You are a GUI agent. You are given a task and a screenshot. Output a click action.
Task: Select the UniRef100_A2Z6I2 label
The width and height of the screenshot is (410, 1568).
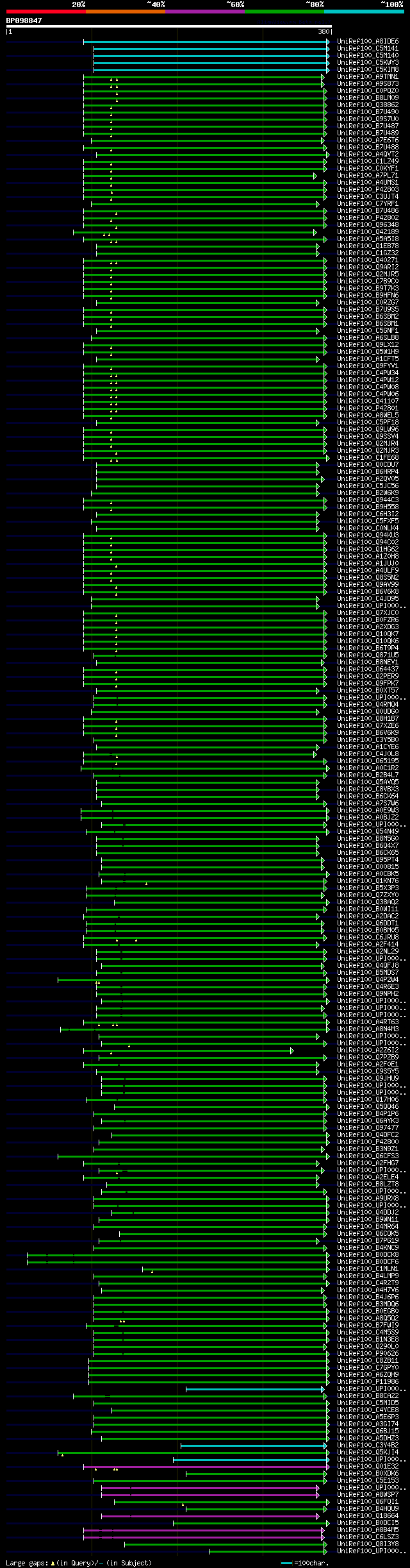[368, 1050]
